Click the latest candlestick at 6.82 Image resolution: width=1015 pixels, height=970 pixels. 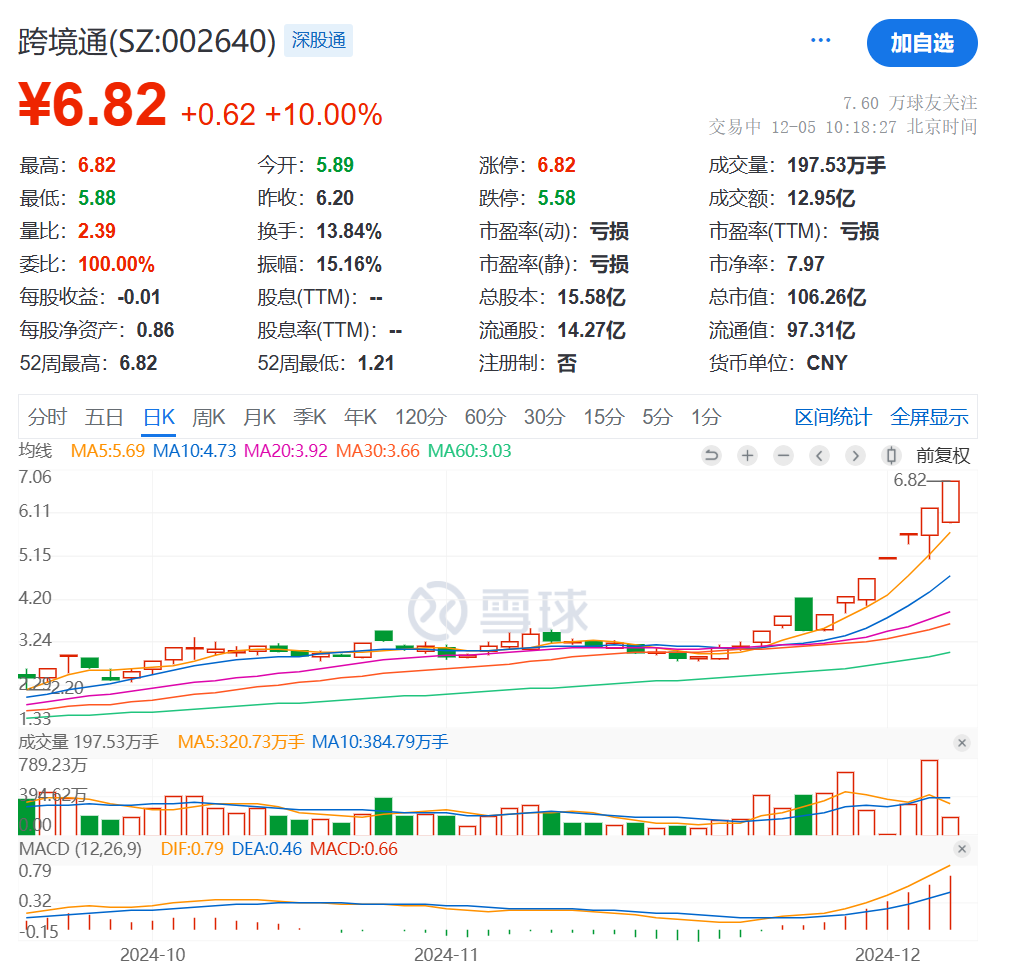(950, 501)
